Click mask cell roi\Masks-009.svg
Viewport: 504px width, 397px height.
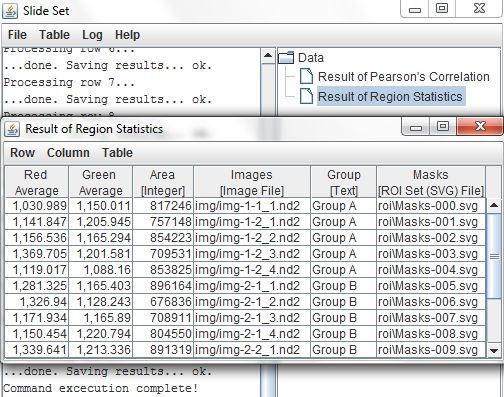431,350
